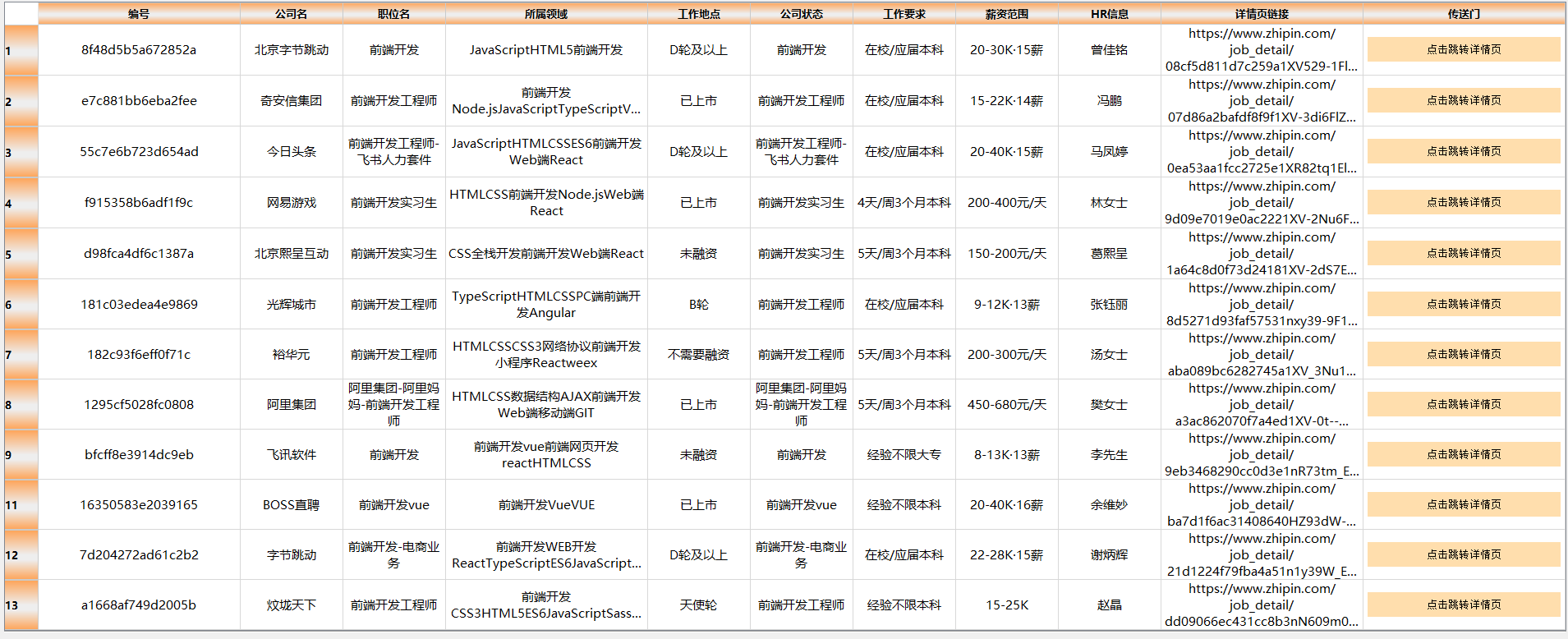
Task: Select ID cell e7c881bb6eba2fee
Action: [x=139, y=100]
